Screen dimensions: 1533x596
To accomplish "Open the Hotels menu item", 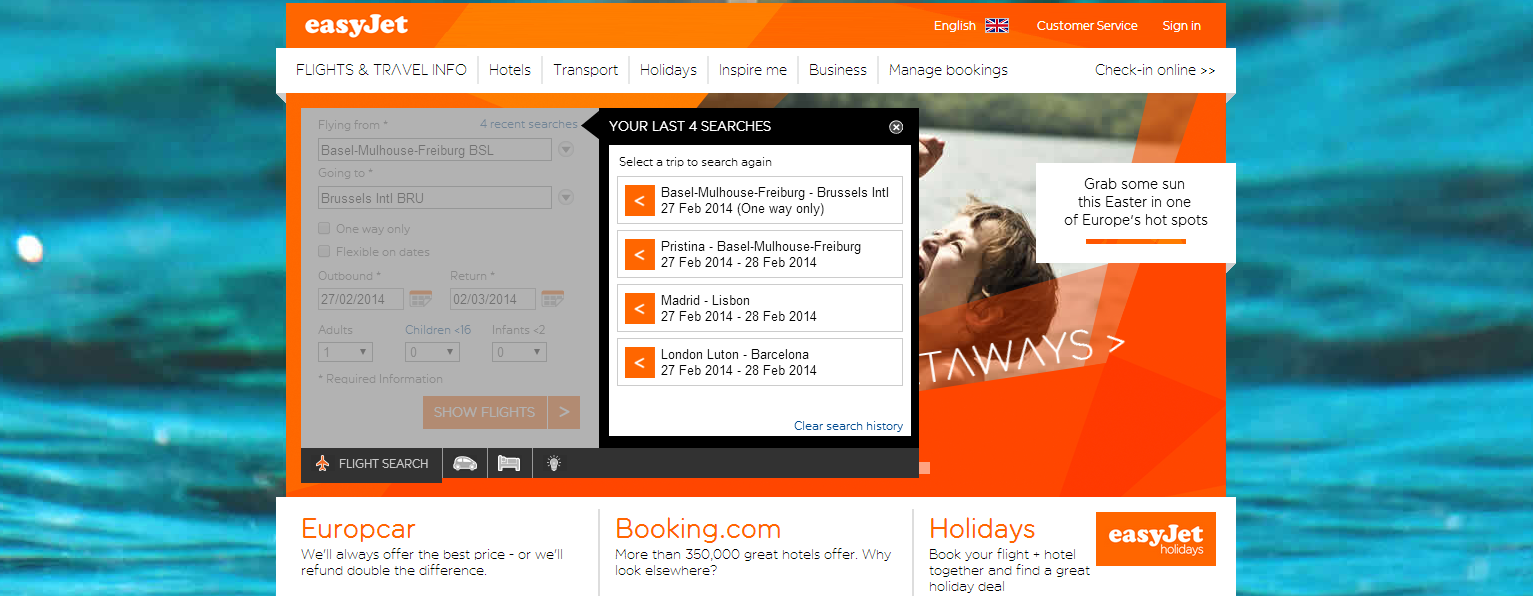I will coord(510,70).
